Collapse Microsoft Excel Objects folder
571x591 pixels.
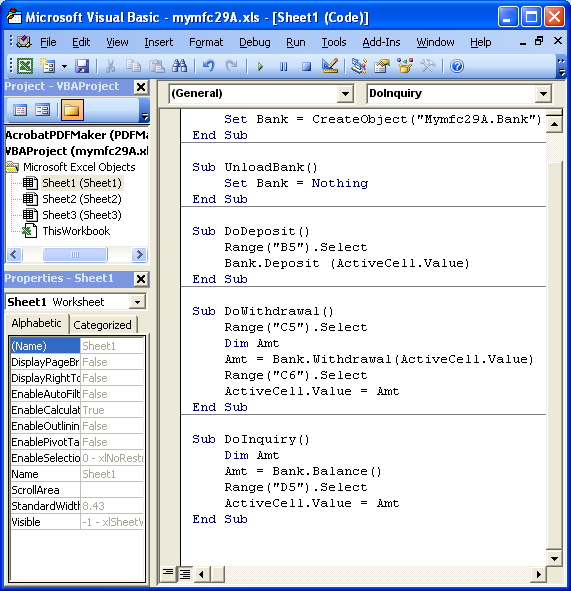[x=12, y=167]
